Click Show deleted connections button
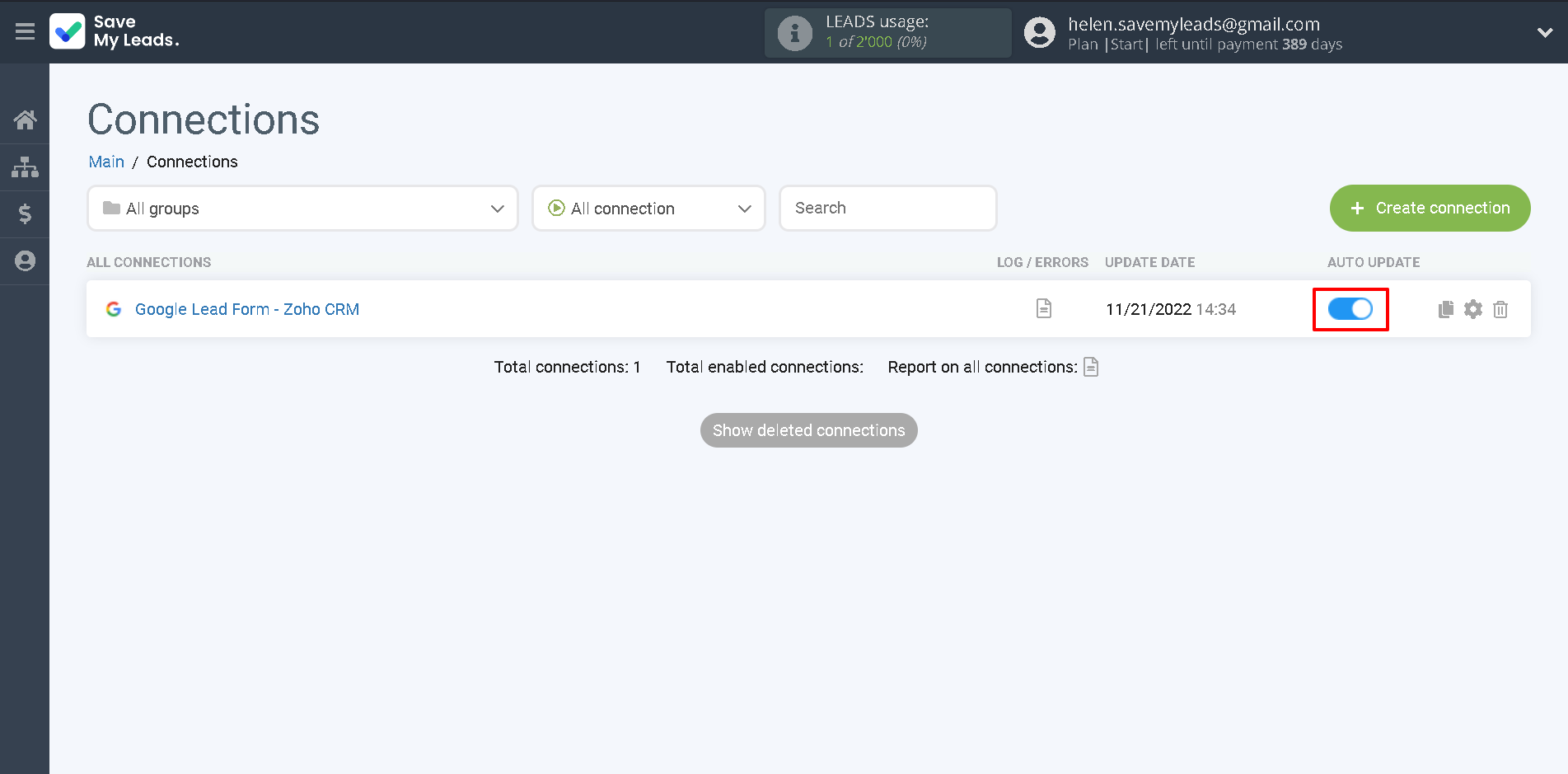Viewport: 1568px width, 774px height. click(x=808, y=430)
